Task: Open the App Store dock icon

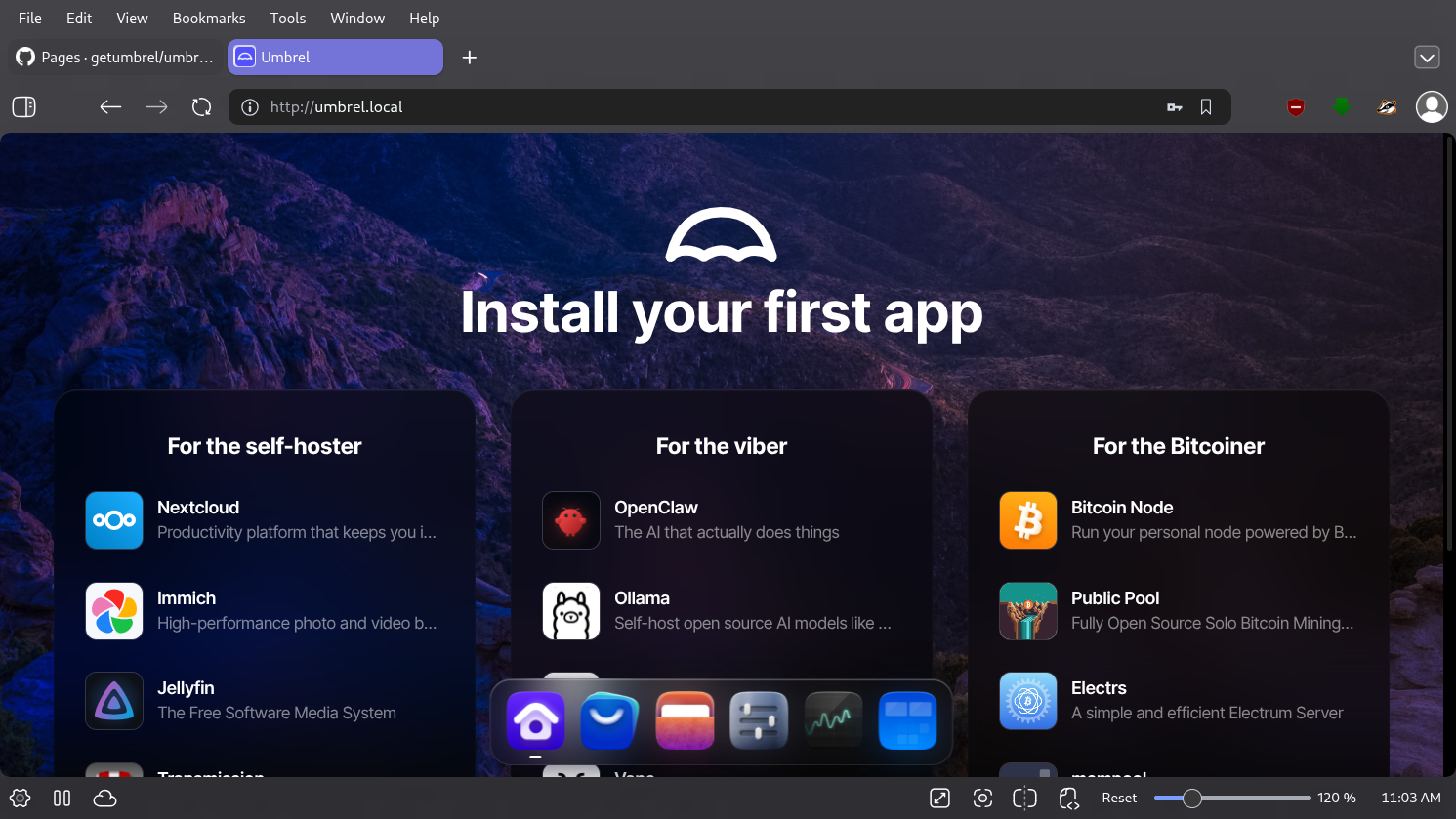Action: (609, 721)
